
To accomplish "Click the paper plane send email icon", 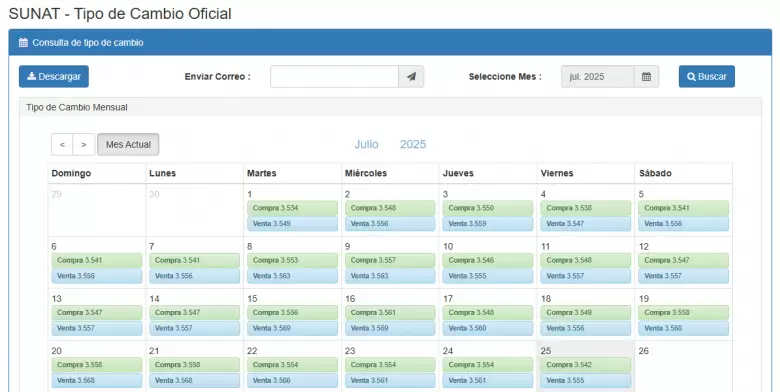I will pos(411,77).
